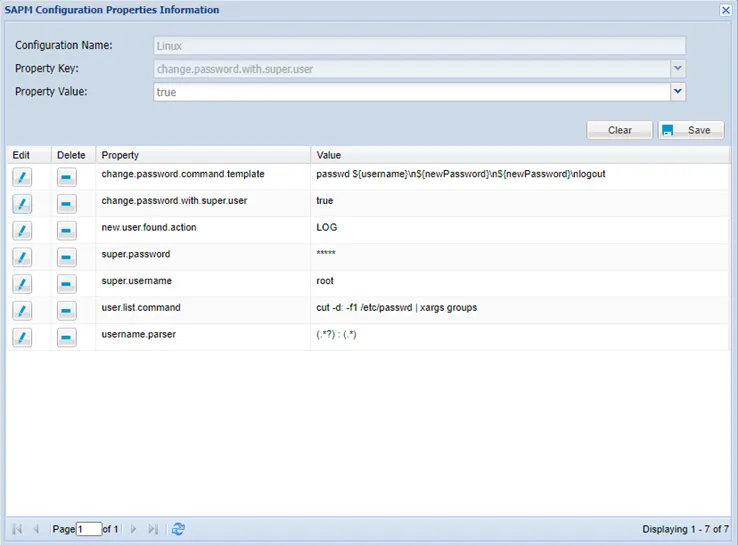This screenshot has height=545, width=738.
Task: Click the Delete column header
Action: pyautogui.click(x=73, y=155)
